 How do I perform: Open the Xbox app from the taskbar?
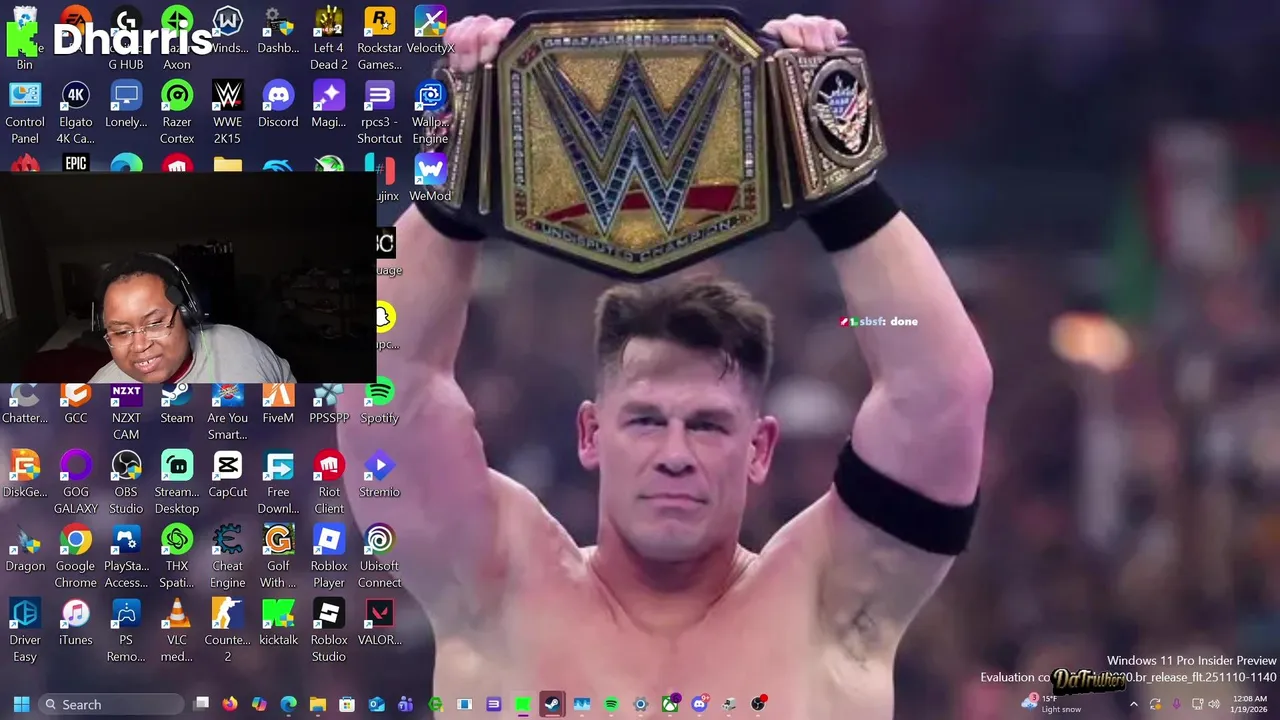[x=670, y=704]
